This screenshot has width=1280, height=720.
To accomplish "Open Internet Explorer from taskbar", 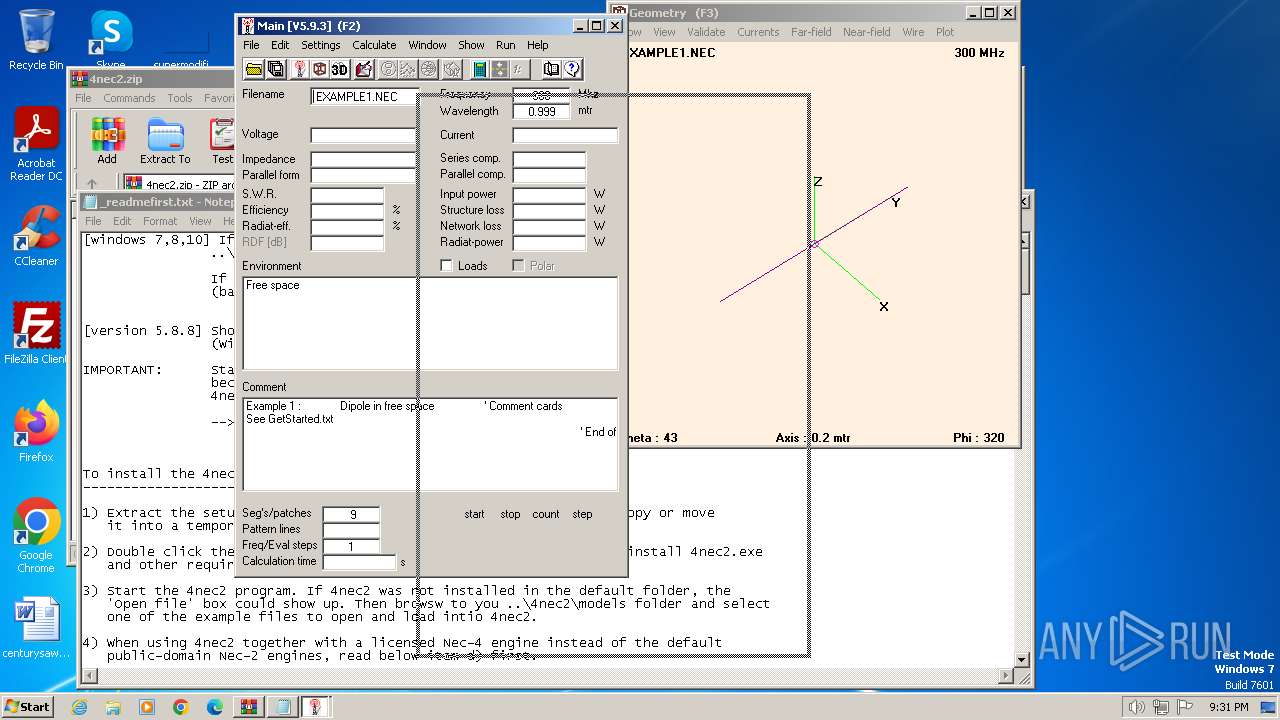I will click(x=80, y=707).
